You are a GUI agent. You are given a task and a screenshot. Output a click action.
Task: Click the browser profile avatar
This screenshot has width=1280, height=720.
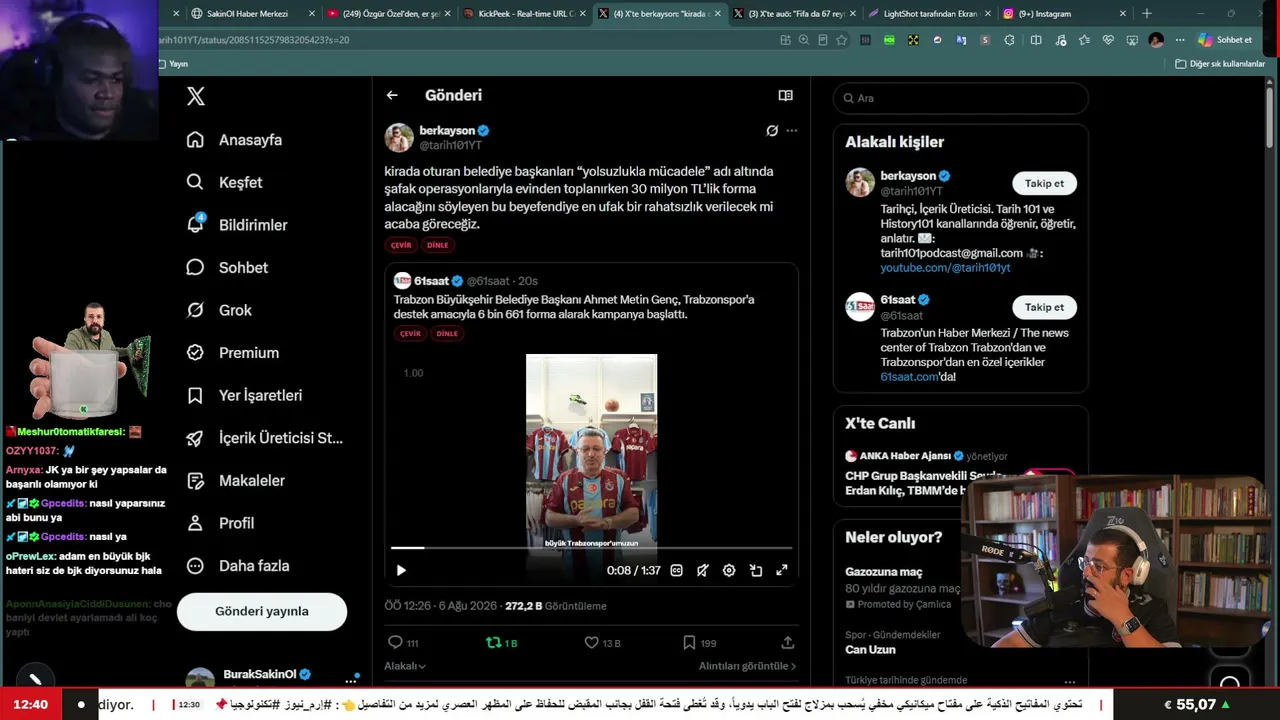point(1156,40)
